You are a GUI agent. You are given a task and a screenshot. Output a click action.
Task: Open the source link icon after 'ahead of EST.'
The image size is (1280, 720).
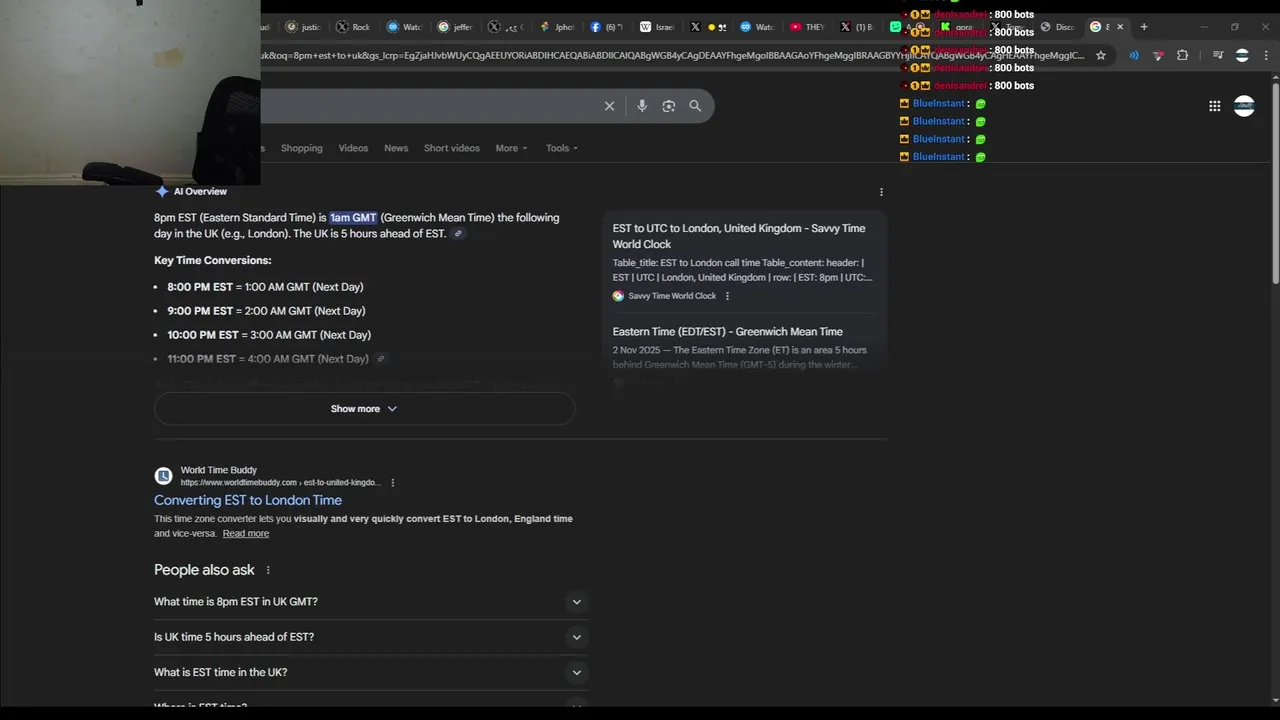[x=458, y=234]
